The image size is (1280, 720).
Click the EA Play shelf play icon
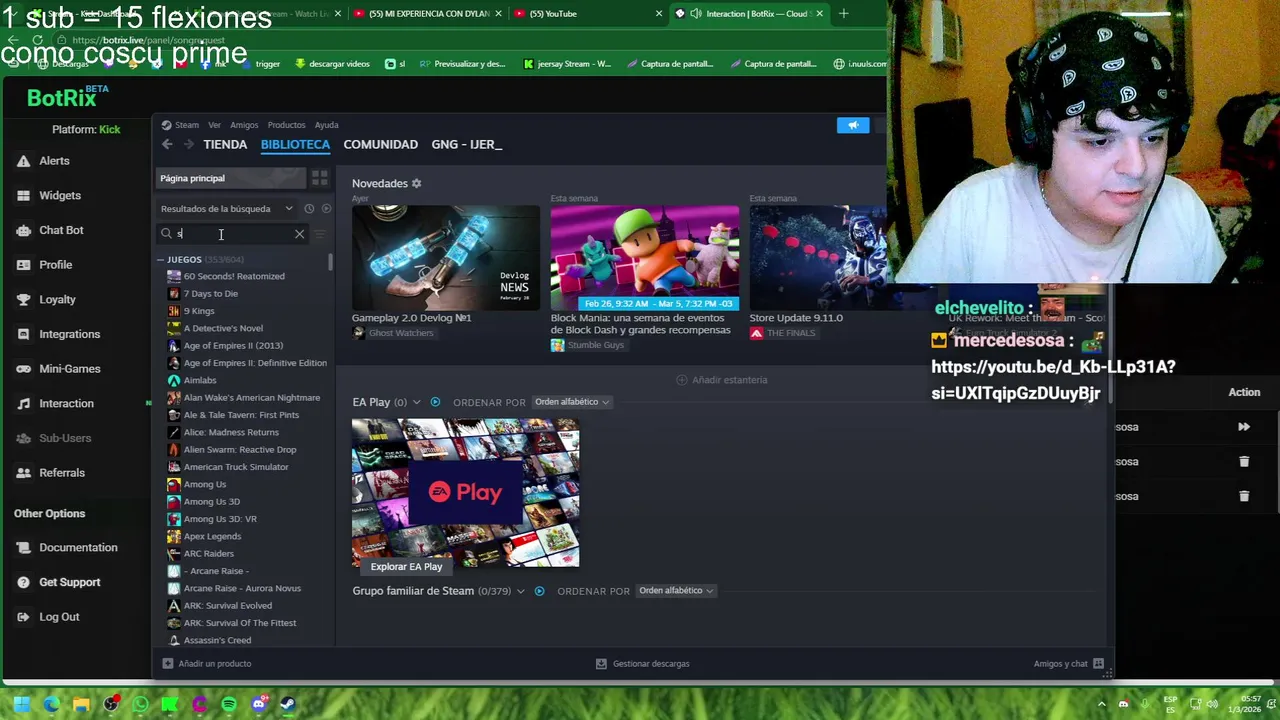coord(435,402)
